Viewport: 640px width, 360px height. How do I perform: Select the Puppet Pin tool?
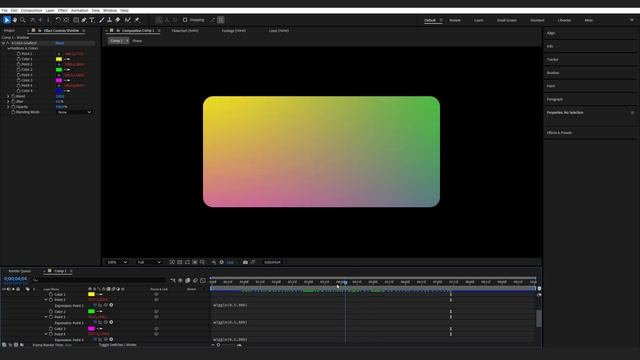coord(138,20)
